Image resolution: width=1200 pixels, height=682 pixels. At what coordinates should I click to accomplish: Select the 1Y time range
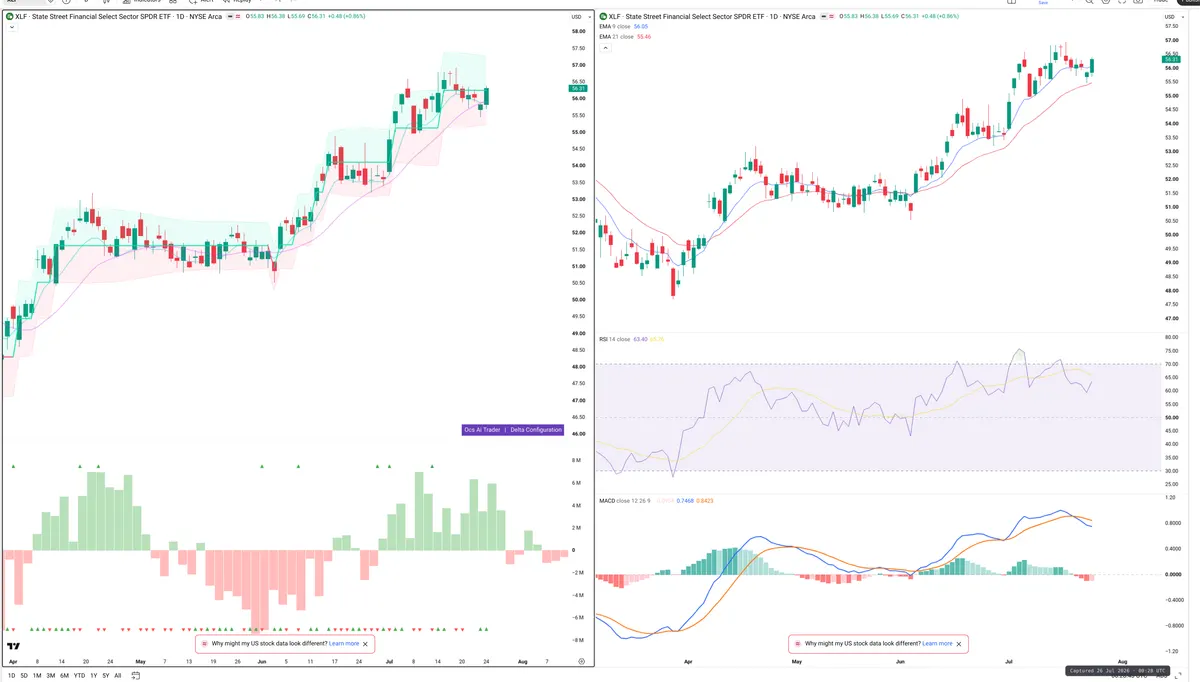click(94, 676)
